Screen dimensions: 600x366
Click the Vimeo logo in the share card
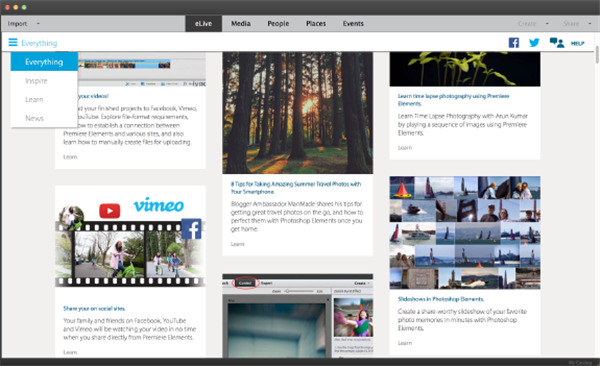point(158,205)
